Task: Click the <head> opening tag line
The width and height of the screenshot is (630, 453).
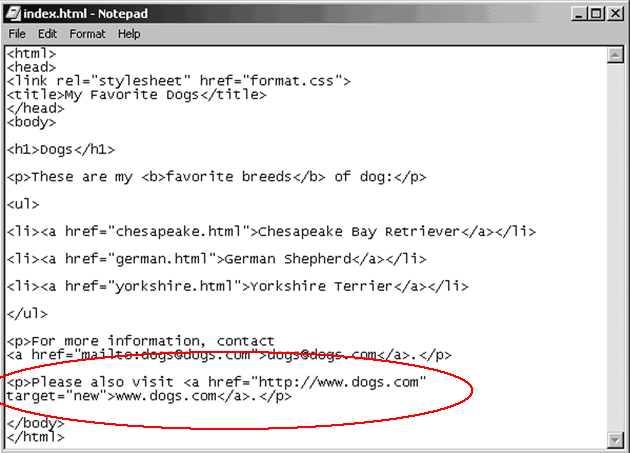Action: (x=31, y=67)
